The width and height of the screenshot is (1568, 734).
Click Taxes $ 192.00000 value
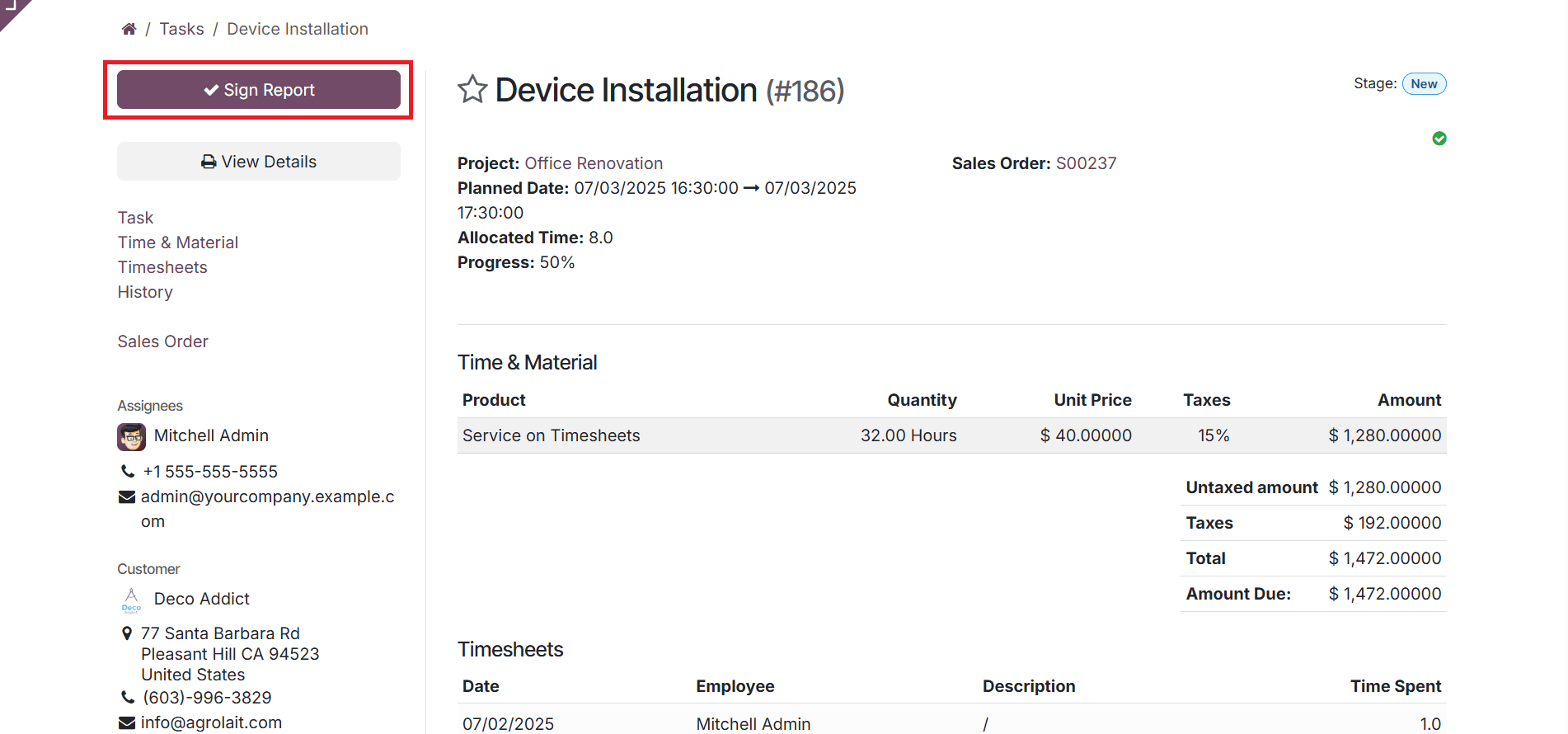(1392, 523)
